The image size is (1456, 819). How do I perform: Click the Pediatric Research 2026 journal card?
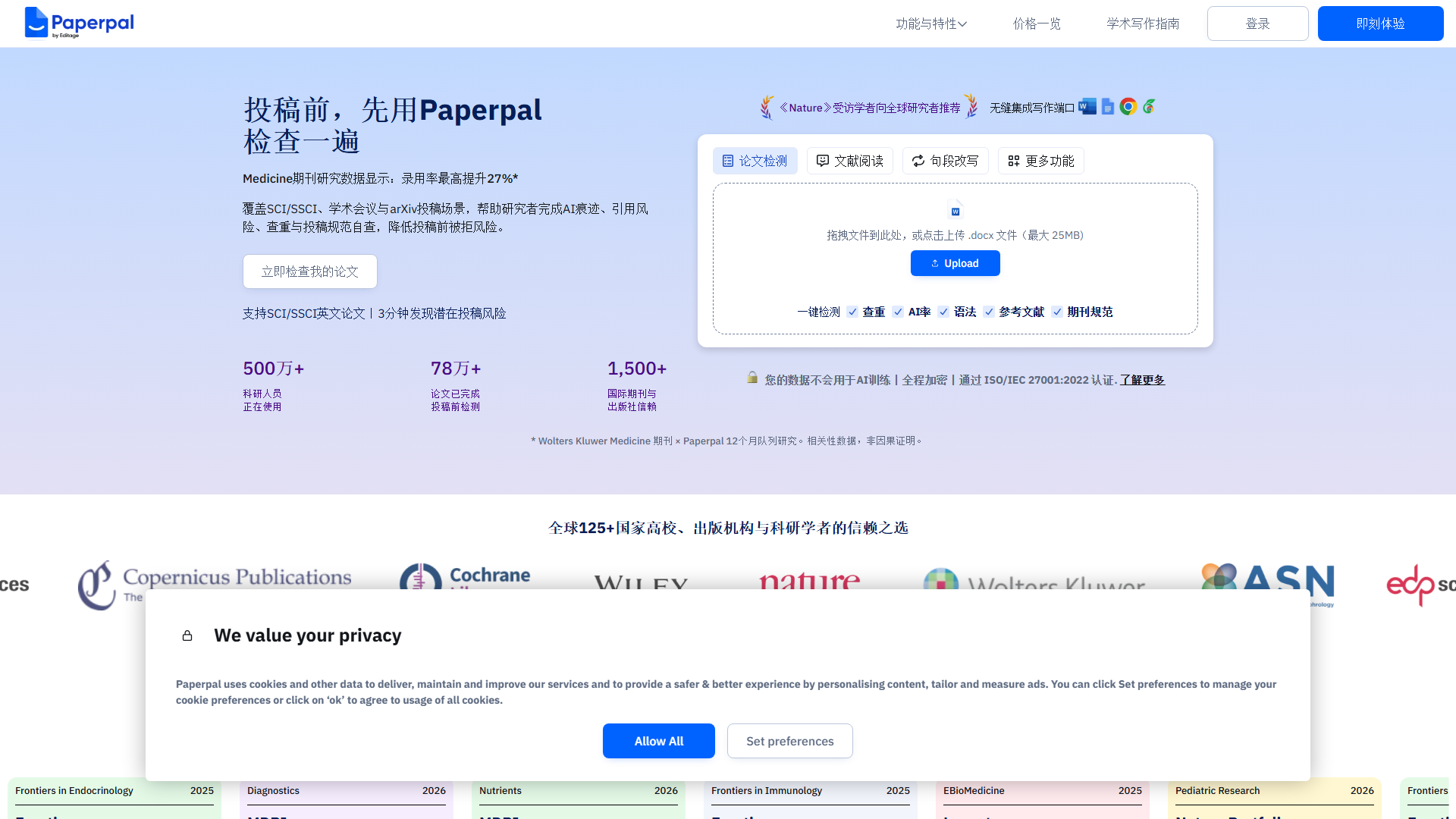click(1275, 799)
